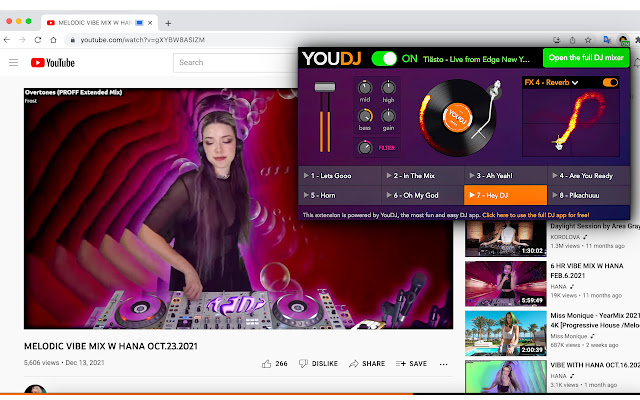Viewport: 640px width, 400px height.
Task: Bookmark this page with star icon
Action: [x=588, y=40]
